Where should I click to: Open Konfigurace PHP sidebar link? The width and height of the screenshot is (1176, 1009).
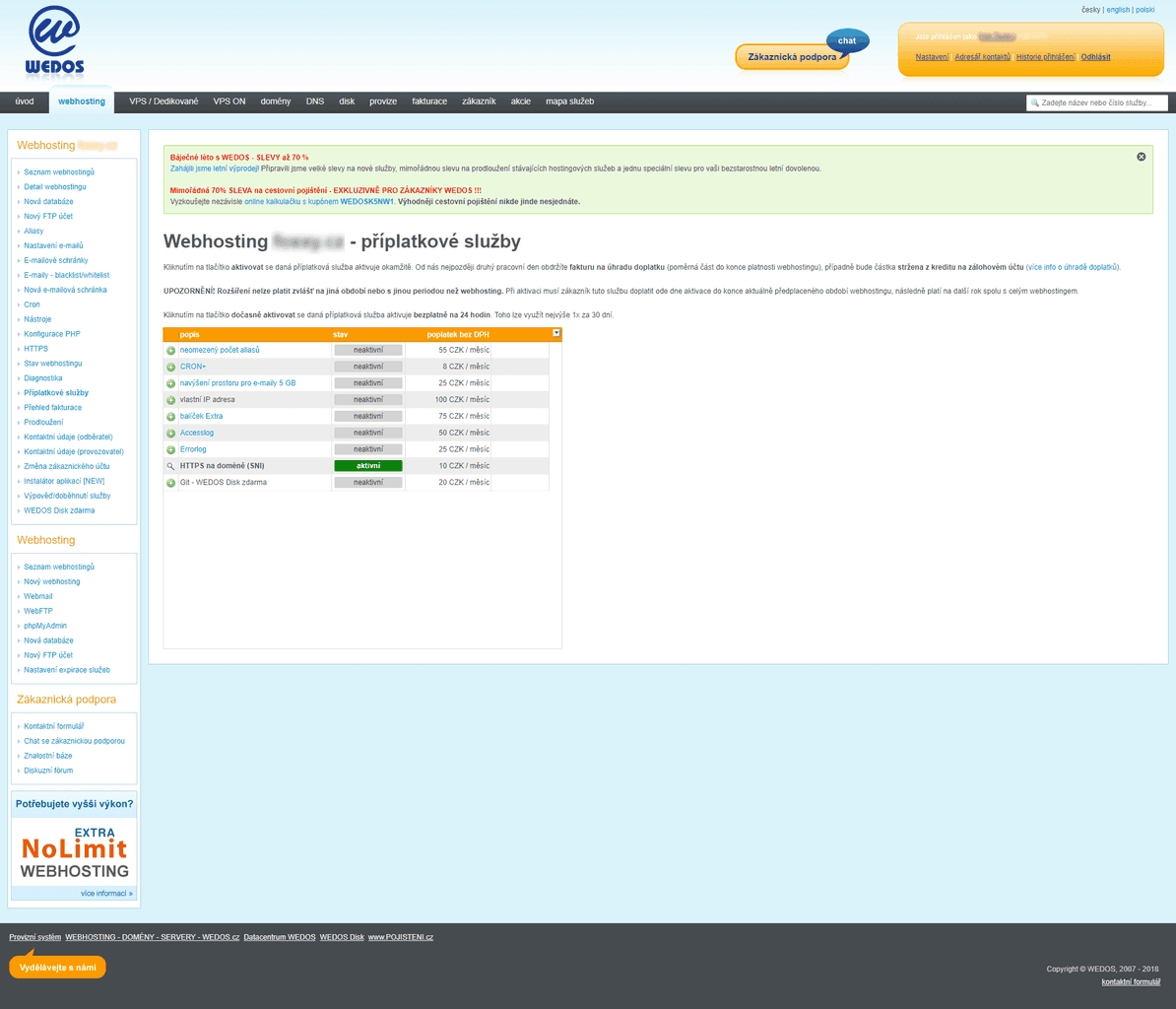pos(52,334)
